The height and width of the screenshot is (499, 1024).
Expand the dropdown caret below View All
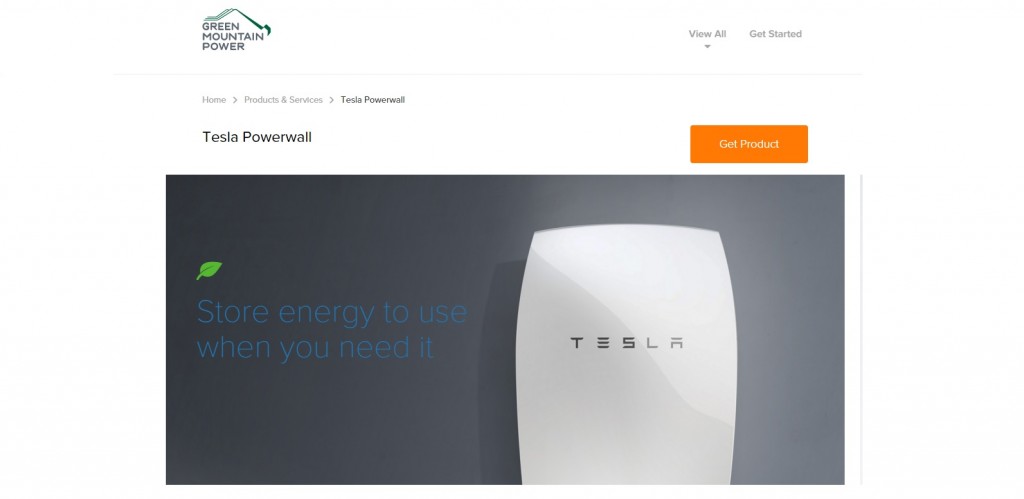click(x=707, y=47)
